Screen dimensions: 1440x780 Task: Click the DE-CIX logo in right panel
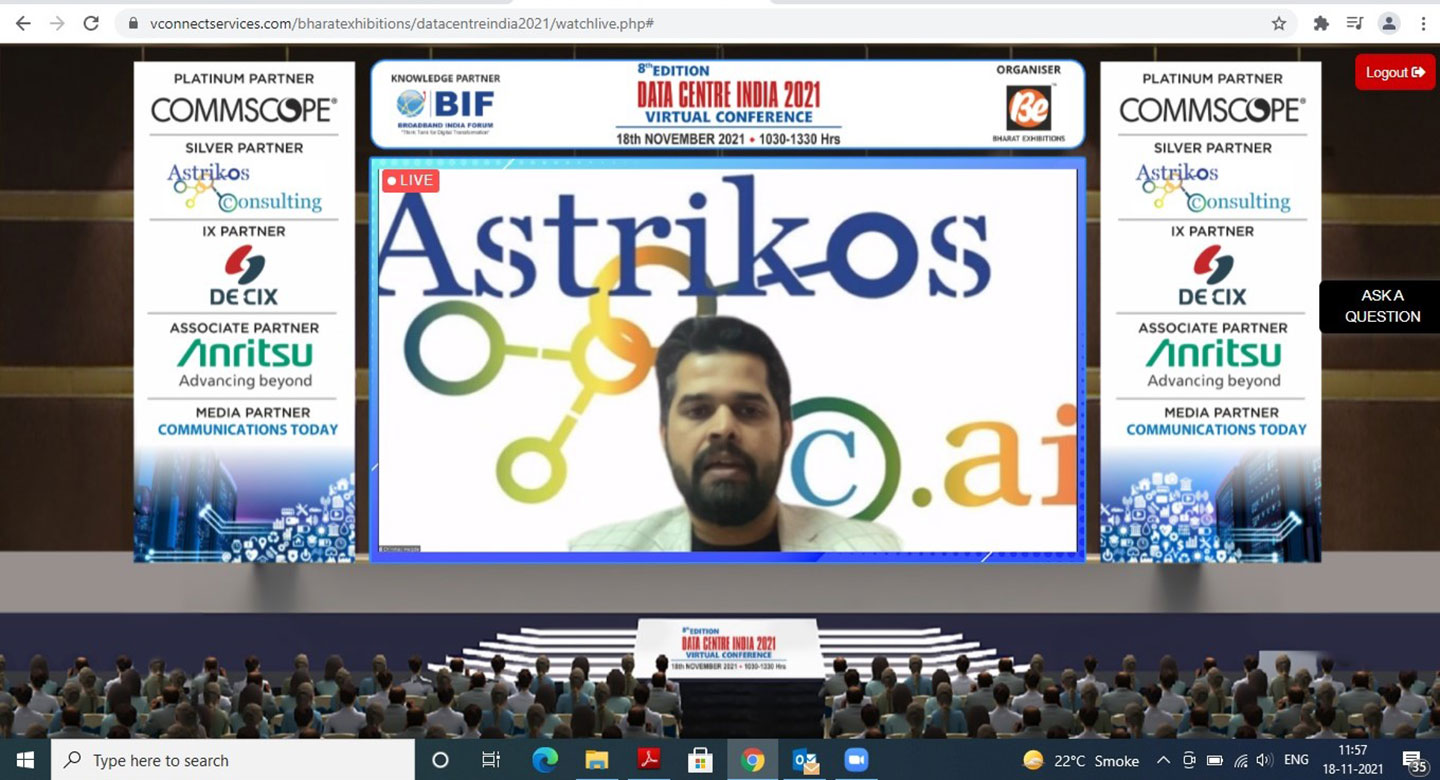(1212, 274)
